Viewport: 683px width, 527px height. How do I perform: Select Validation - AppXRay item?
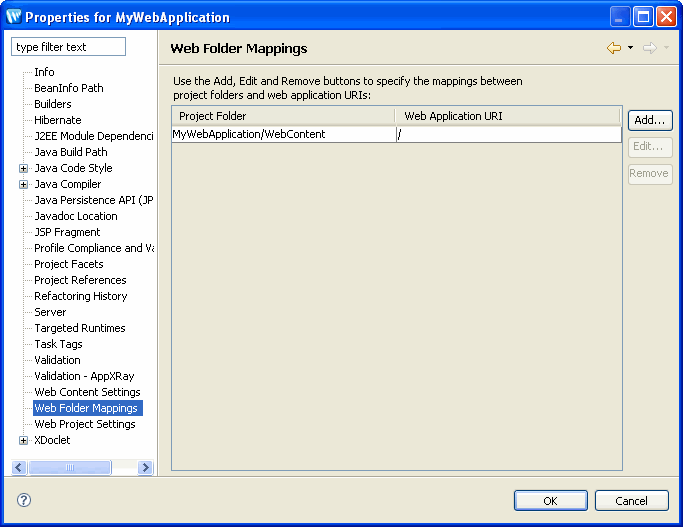85,377
